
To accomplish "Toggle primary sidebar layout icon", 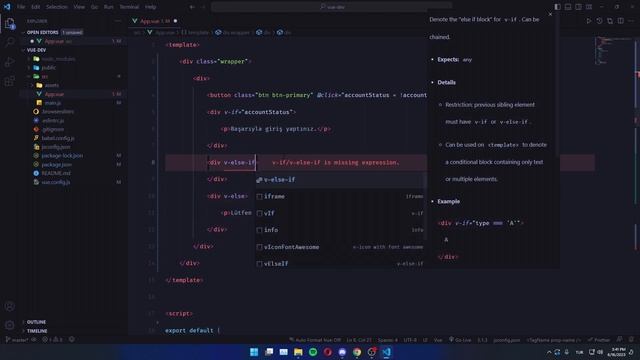I will pos(558,7).
